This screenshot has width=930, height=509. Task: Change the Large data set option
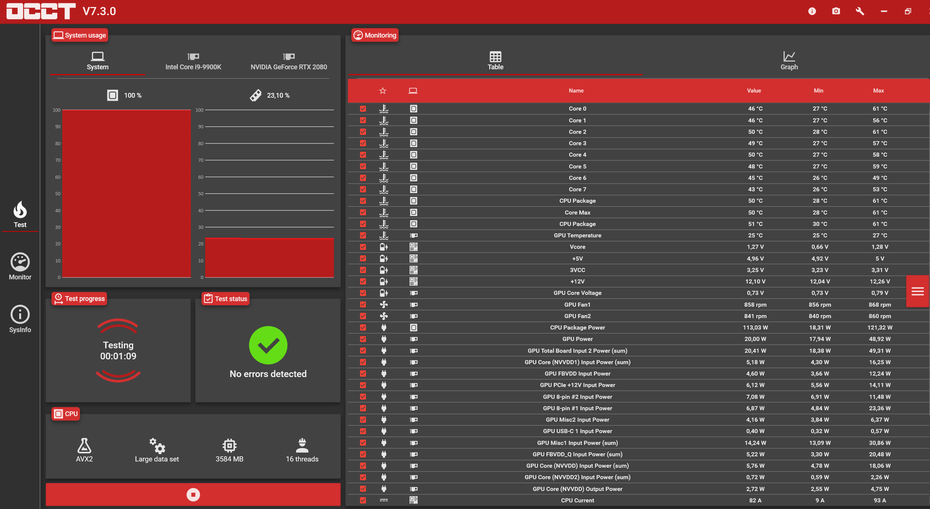(x=157, y=450)
